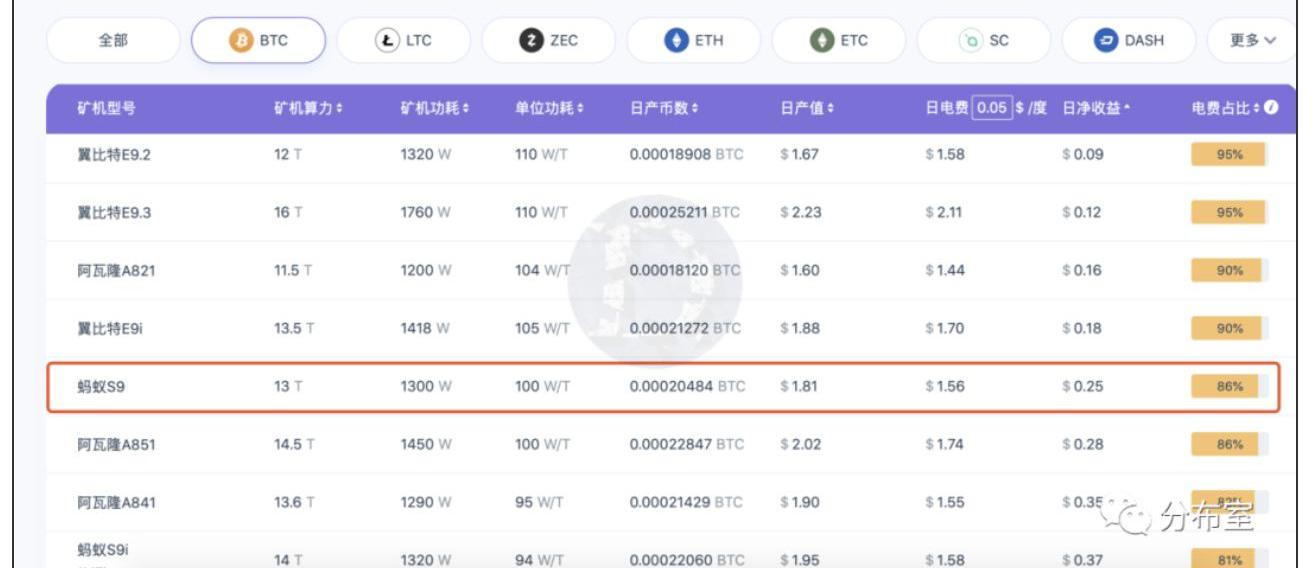Select the 全部 filter tab
This screenshot has height=568, width=1314.
click(113, 41)
